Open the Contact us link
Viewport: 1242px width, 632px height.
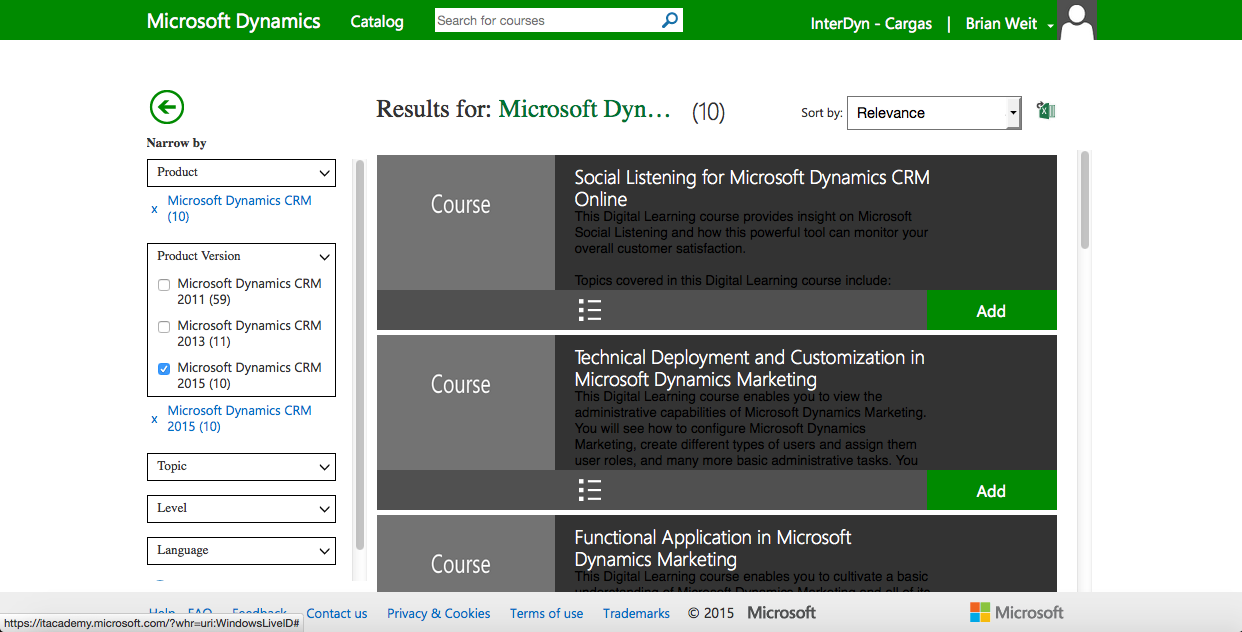[x=337, y=613]
